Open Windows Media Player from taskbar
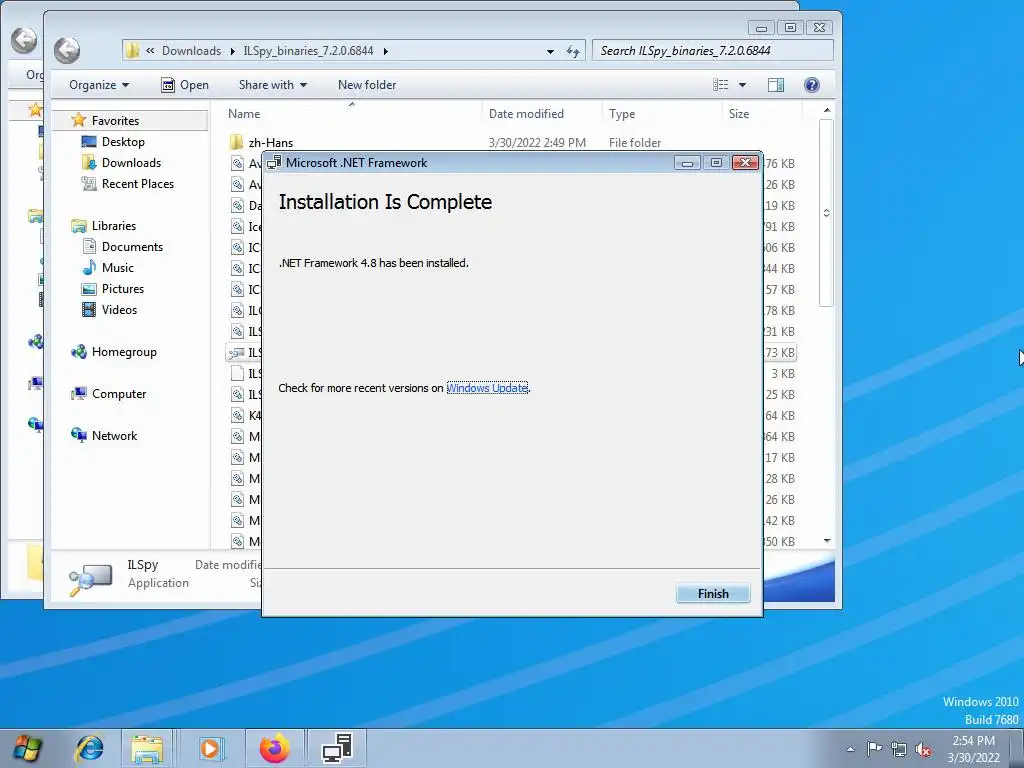The height and width of the screenshot is (768, 1024). [x=210, y=748]
